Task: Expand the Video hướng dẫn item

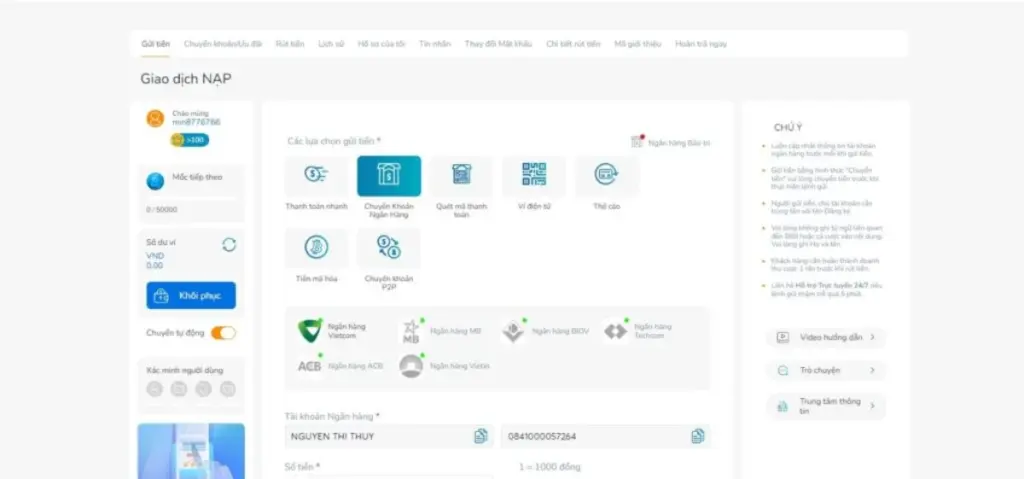Action: pos(825,337)
